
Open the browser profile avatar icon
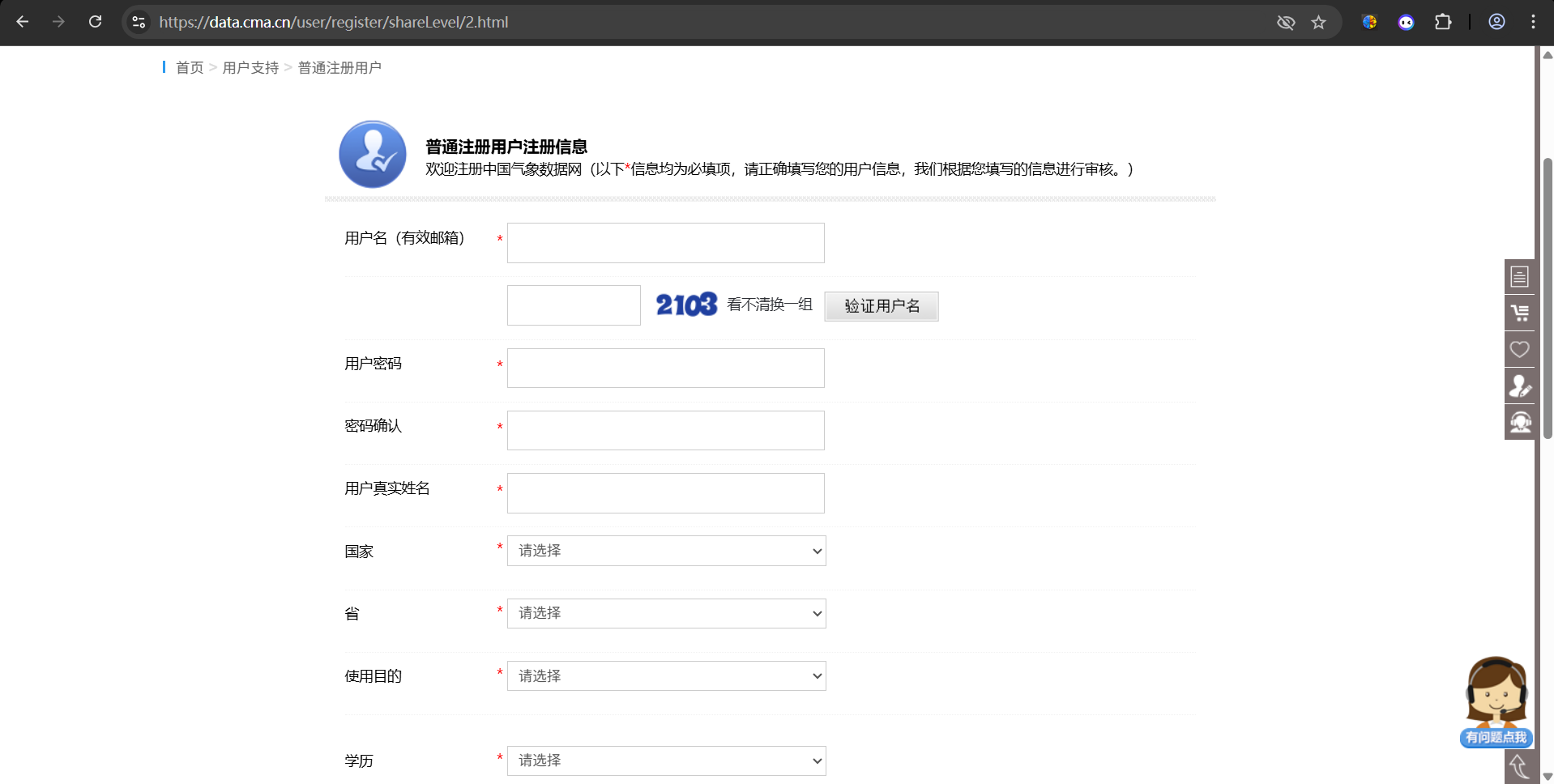click(x=1496, y=22)
